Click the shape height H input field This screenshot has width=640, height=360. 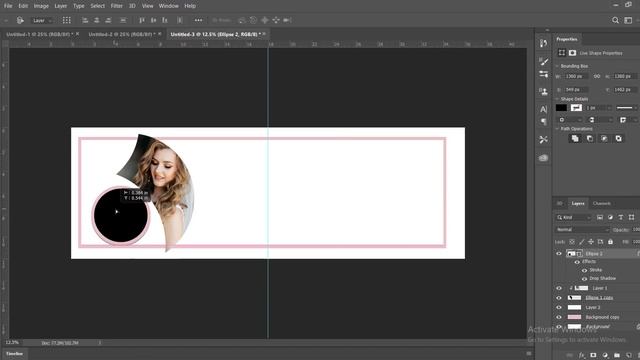[x=624, y=76]
